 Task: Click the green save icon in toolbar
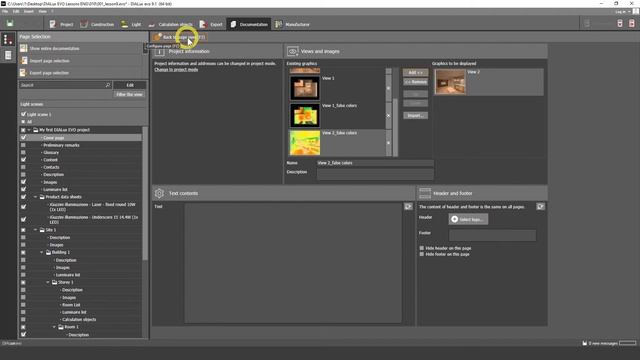(10, 23)
